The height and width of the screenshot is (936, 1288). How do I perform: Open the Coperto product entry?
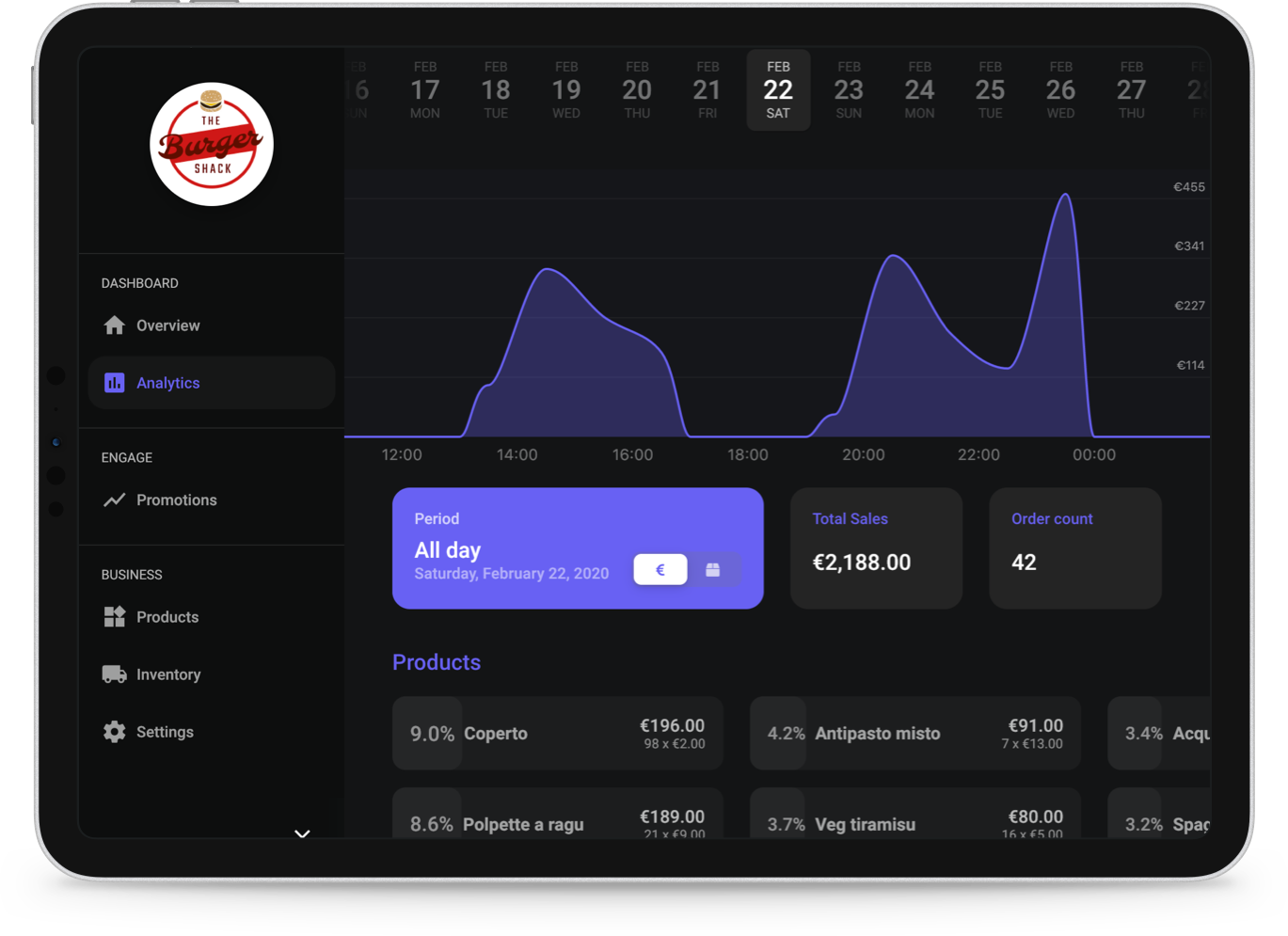(x=557, y=733)
